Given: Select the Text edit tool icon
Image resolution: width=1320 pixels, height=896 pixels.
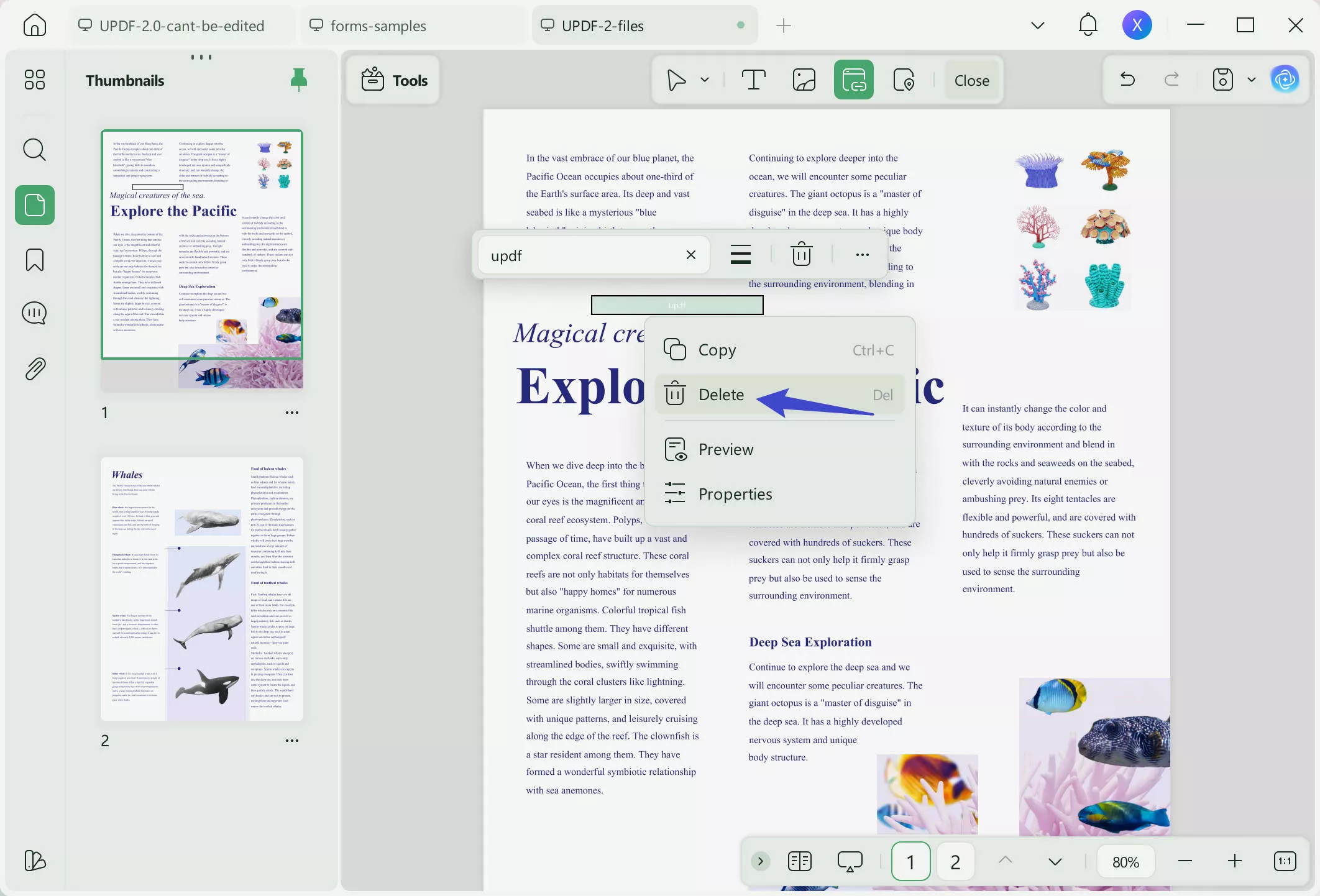Looking at the screenshot, I should pos(753,80).
